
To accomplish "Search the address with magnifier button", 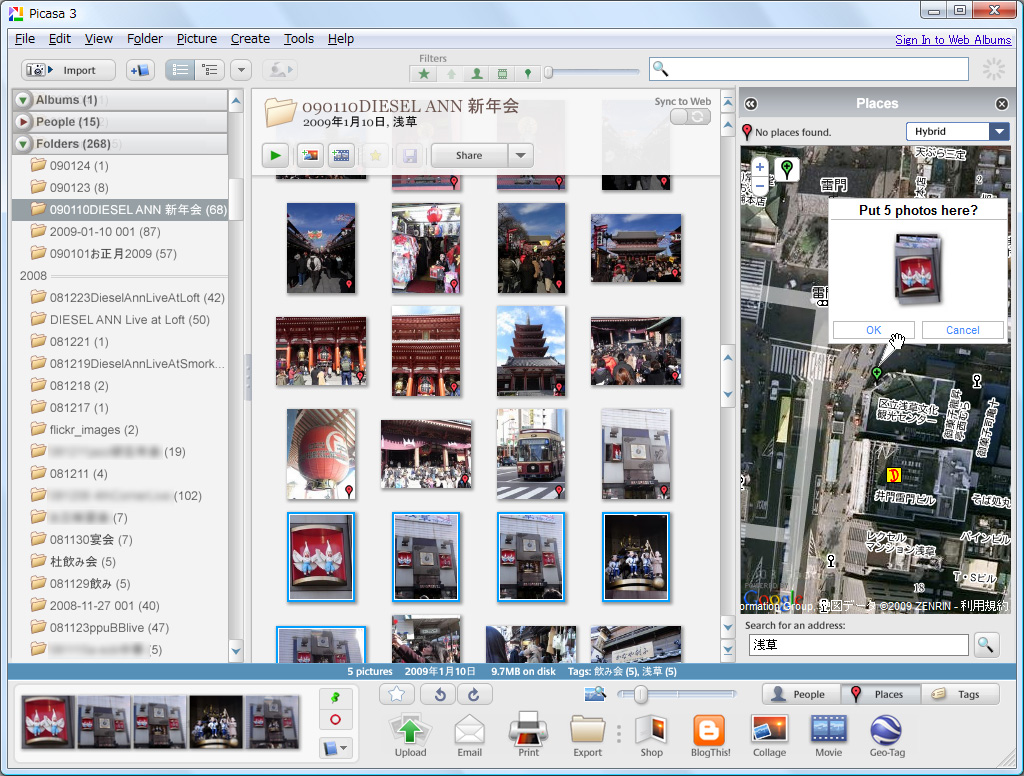I will point(985,645).
